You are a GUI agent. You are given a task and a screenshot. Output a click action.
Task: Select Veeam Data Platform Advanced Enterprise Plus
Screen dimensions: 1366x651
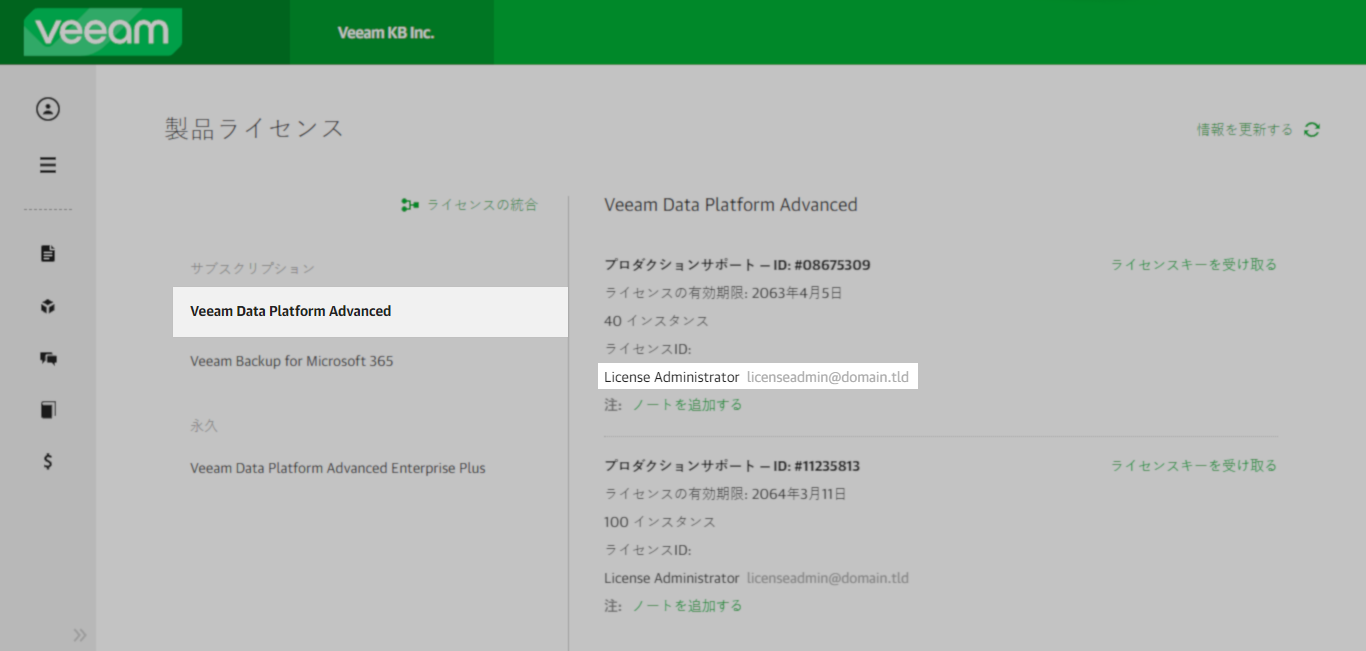338,468
